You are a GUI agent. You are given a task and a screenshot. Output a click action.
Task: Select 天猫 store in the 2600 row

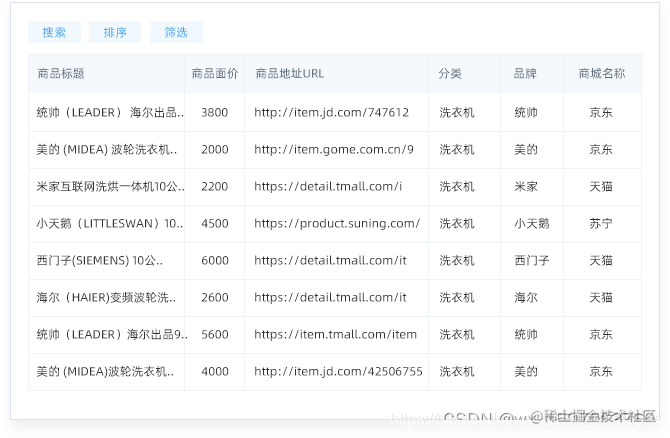click(601, 297)
